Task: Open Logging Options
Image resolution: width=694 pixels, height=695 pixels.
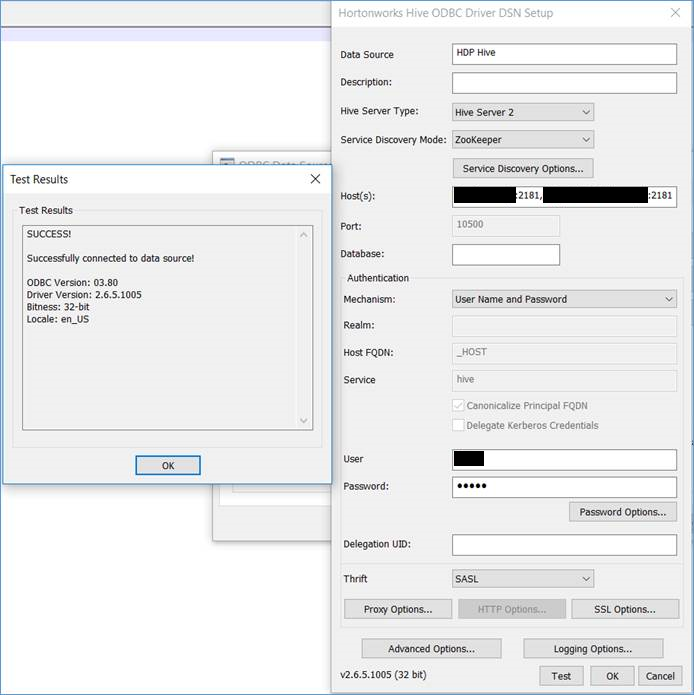Action: coord(593,649)
